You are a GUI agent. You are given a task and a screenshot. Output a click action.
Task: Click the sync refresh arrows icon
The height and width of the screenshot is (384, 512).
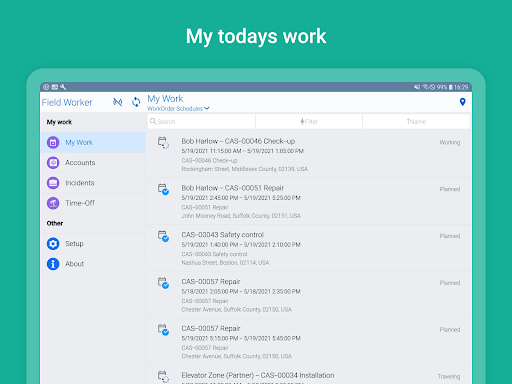coord(136,102)
